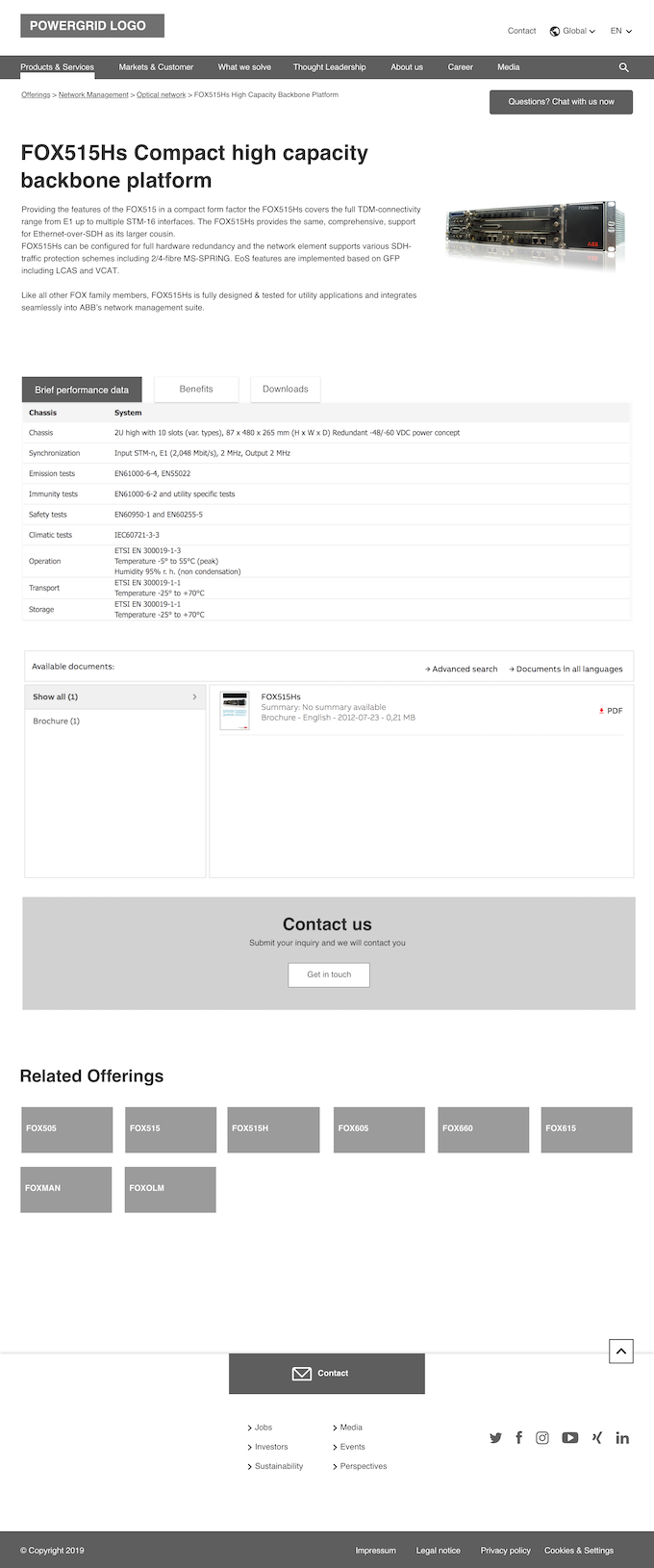Viewport: 654px width, 1568px height.
Task: Click the POWERGRID LOGO
Action: pos(92,26)
